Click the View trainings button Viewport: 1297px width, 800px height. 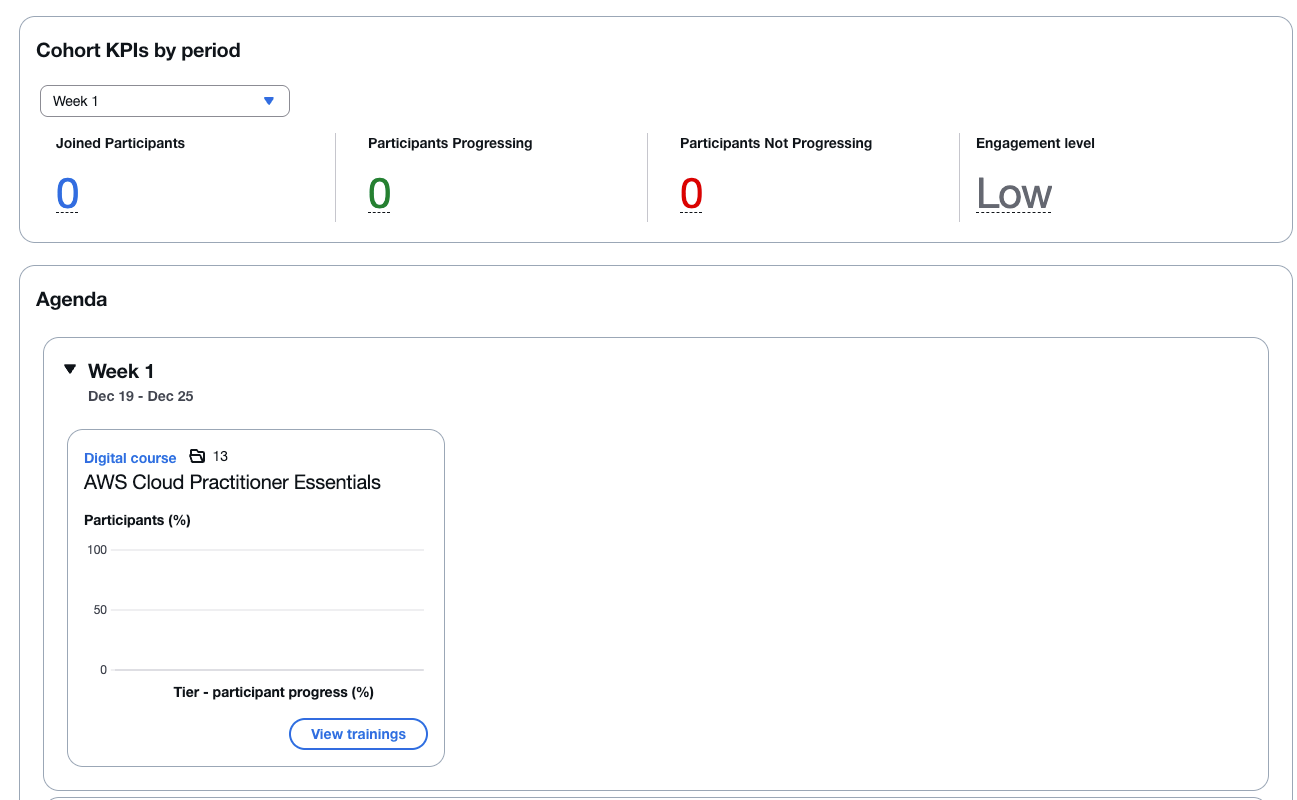tap(358, 734)
